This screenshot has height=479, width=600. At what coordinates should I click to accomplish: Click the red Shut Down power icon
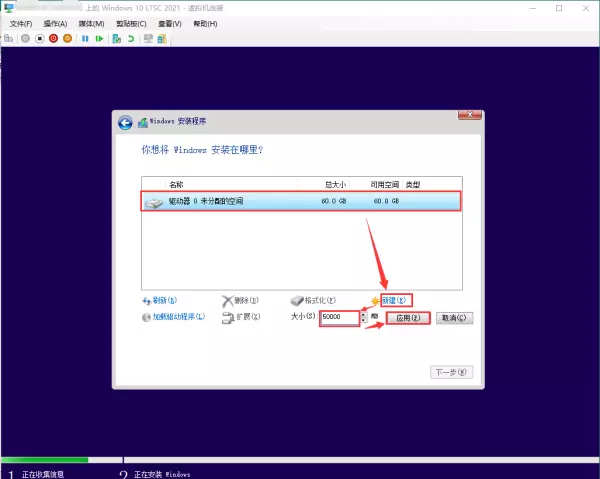(54, 39)
